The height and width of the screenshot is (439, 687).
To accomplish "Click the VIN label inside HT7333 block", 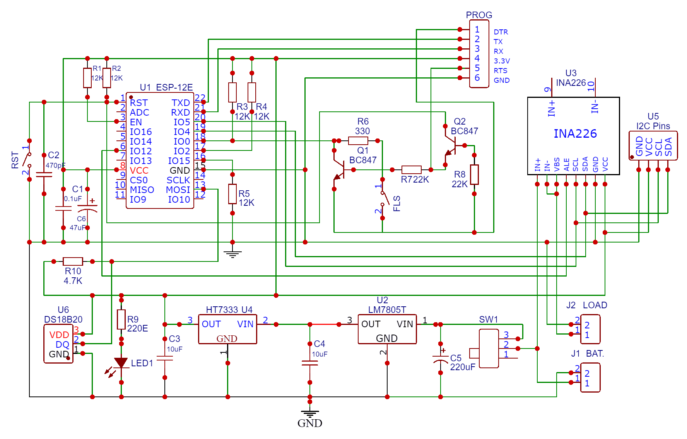I will pyautogui.click(x=245, y=324).
